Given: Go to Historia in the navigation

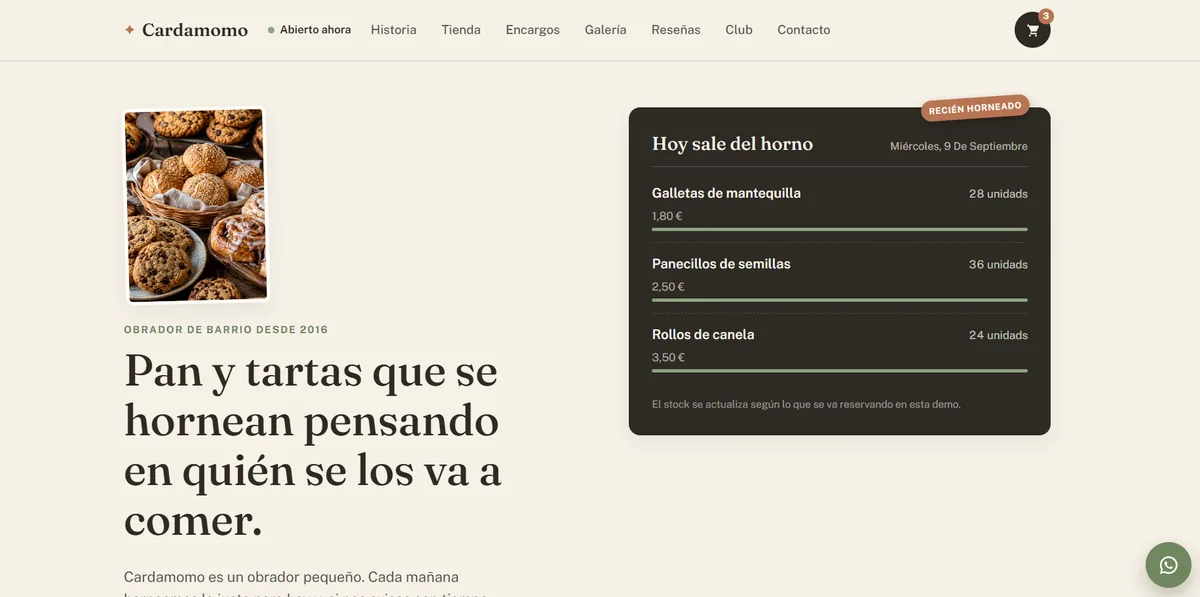Looking at the screenshot, I should click(393, 30).
